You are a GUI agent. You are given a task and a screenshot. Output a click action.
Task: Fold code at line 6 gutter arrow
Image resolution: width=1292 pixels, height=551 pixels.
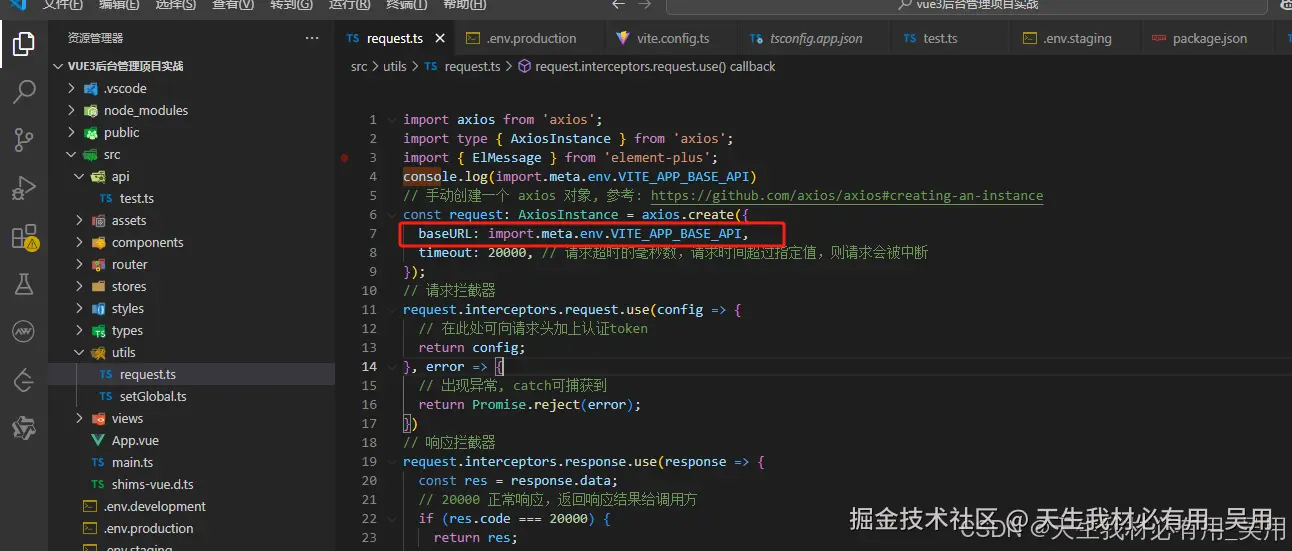(x=391, y=214)
